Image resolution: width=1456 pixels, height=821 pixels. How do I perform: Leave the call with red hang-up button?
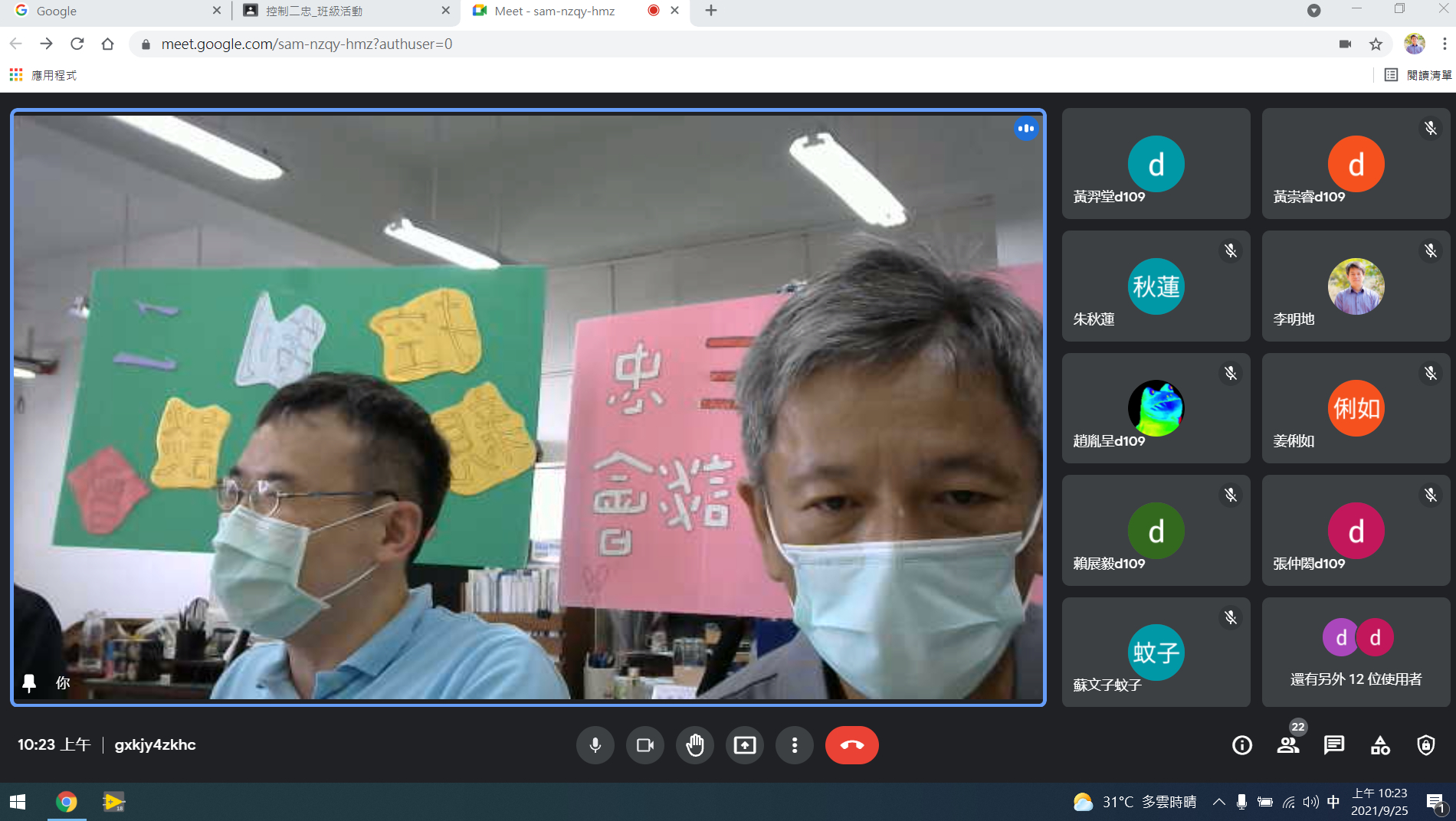[x=852, y=745]
